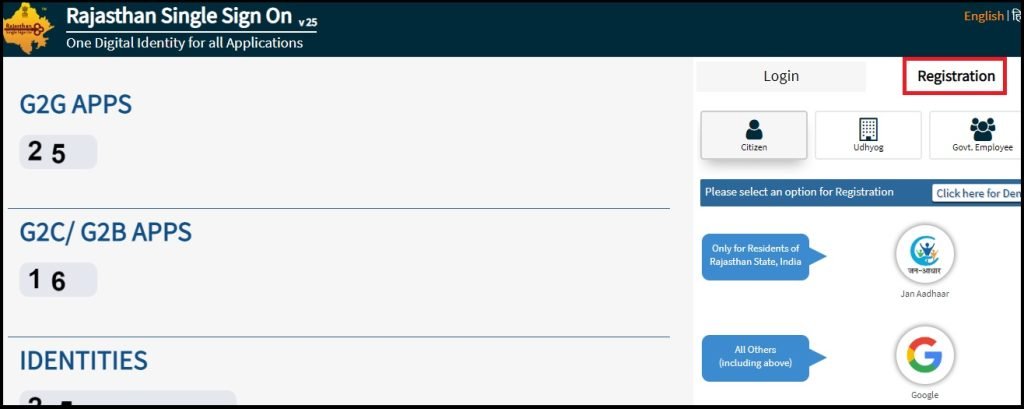Choose the Udhyog building icon
This screenshot has height=409, width=1024.
868,129
